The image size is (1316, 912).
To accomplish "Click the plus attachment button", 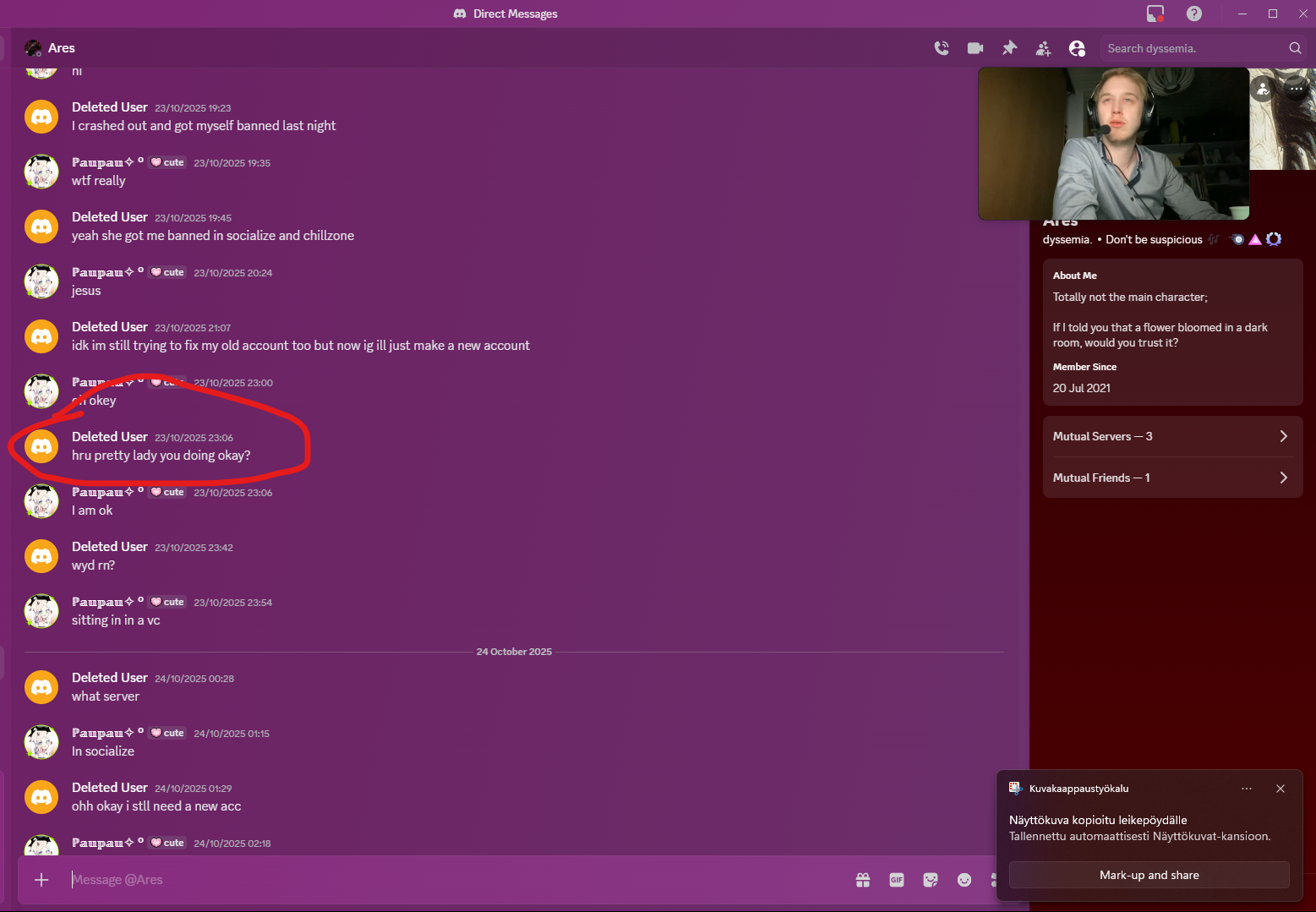I will point(41,880).
